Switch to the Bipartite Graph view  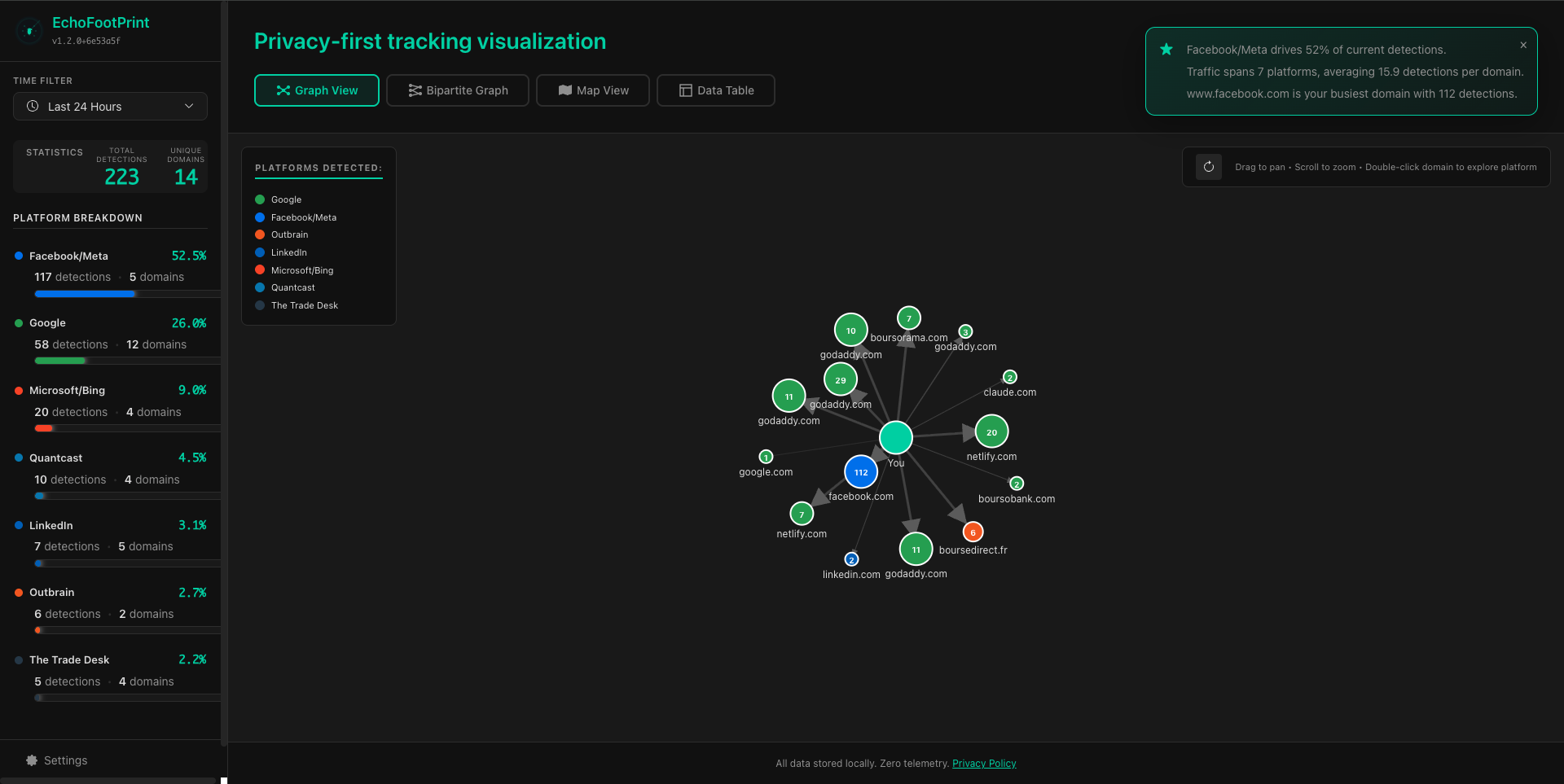click(457, 90)
